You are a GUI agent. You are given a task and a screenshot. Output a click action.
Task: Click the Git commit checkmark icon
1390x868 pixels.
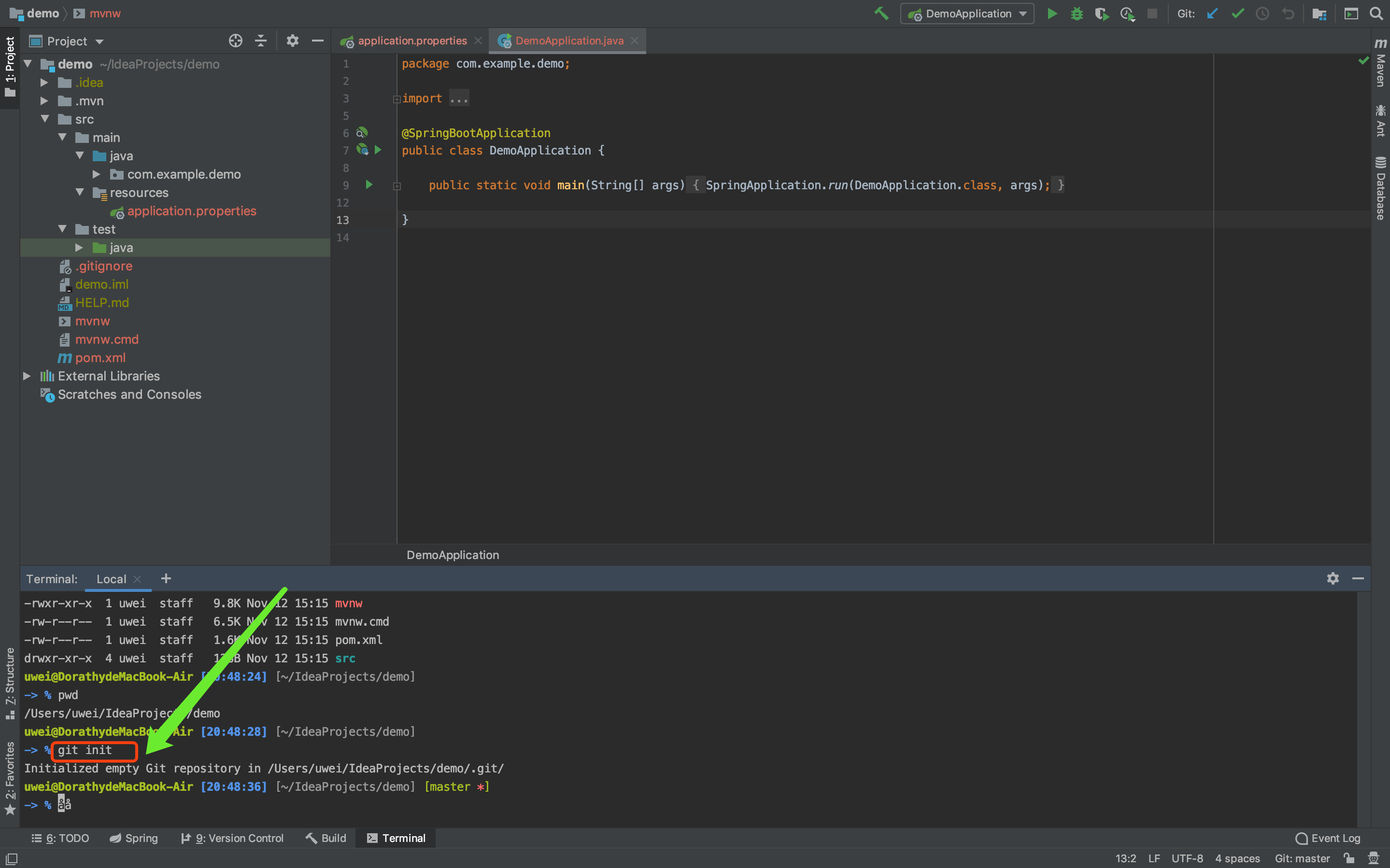1237,13
